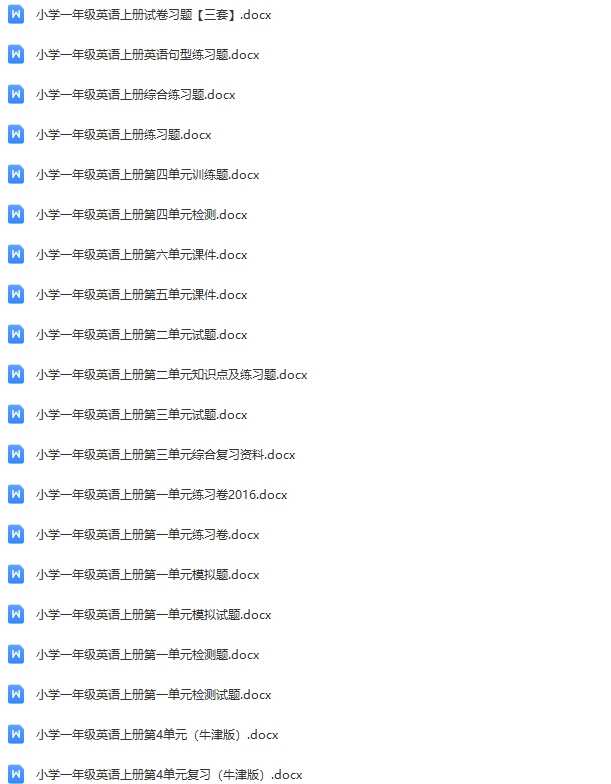The height and width of the screenshot is (784, 611).
Task: Click the file name 第一单元练习卷.docx
Action: pos(148,534)
